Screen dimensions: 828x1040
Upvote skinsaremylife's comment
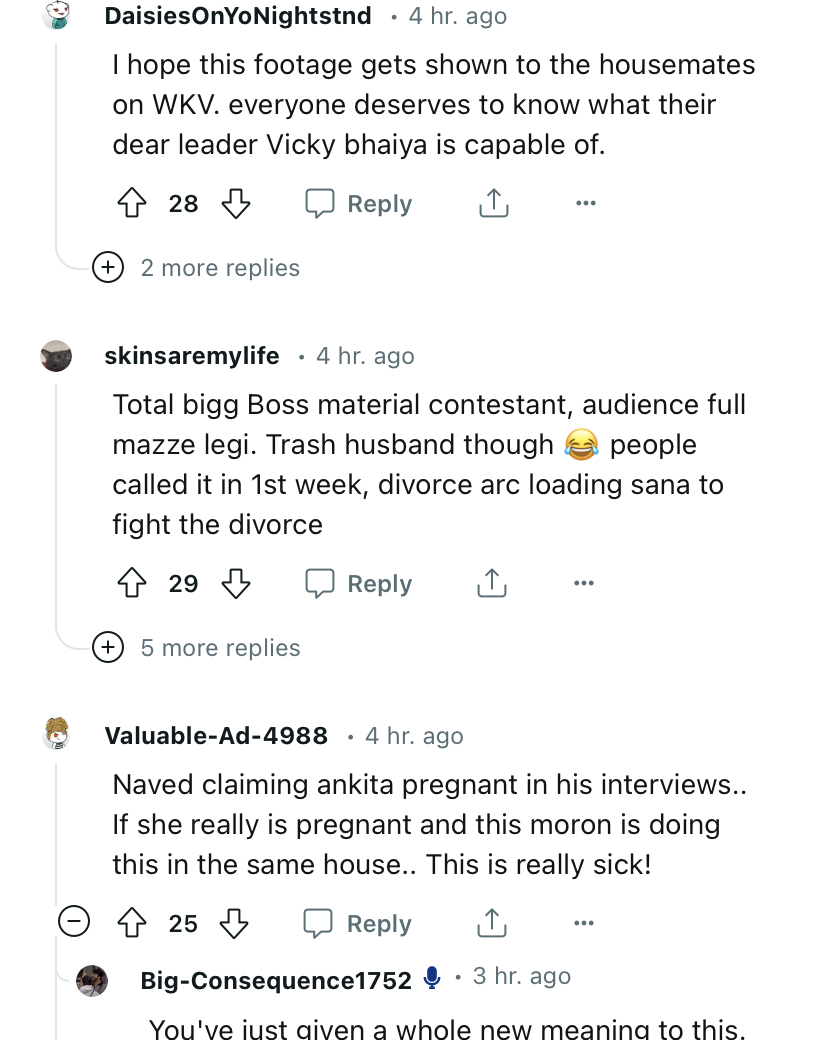point(133,584)
